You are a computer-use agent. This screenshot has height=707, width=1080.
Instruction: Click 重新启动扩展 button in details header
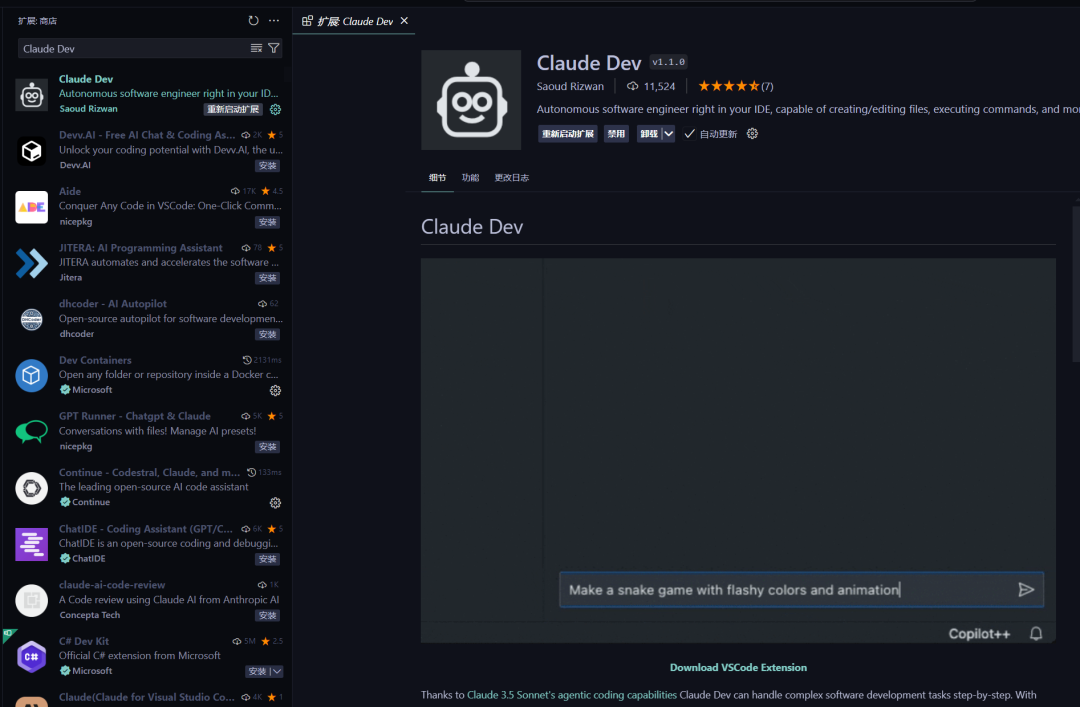[568, 134]
